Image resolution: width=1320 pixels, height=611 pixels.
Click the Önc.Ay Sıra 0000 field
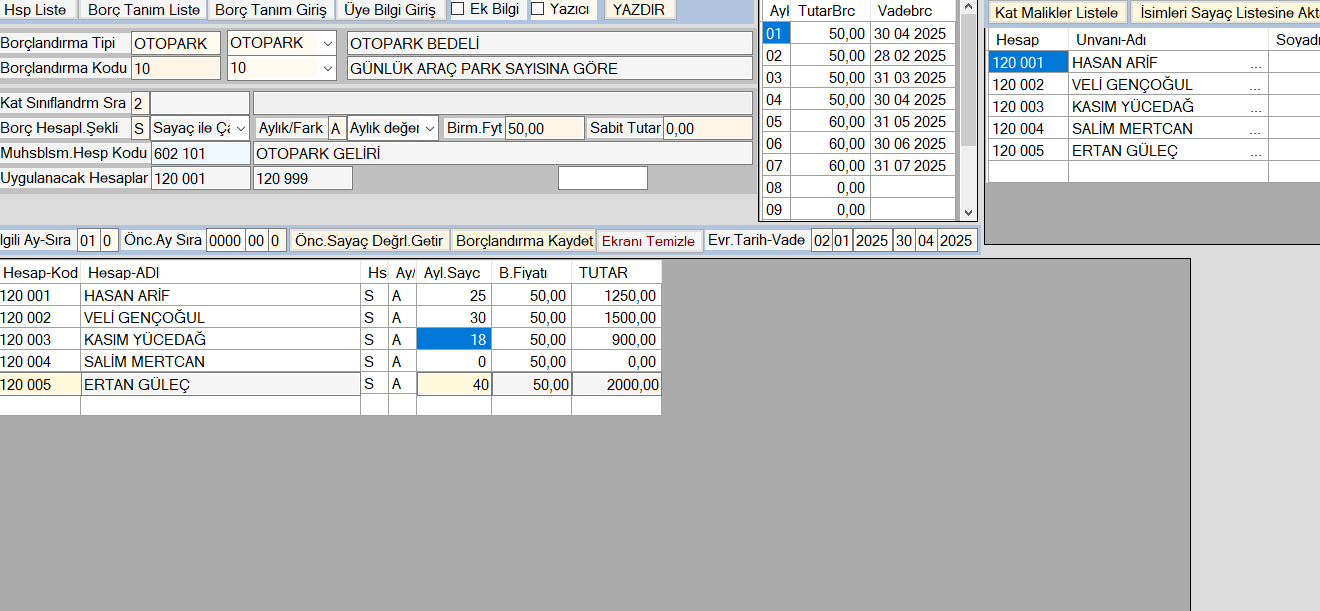(226, 241)
